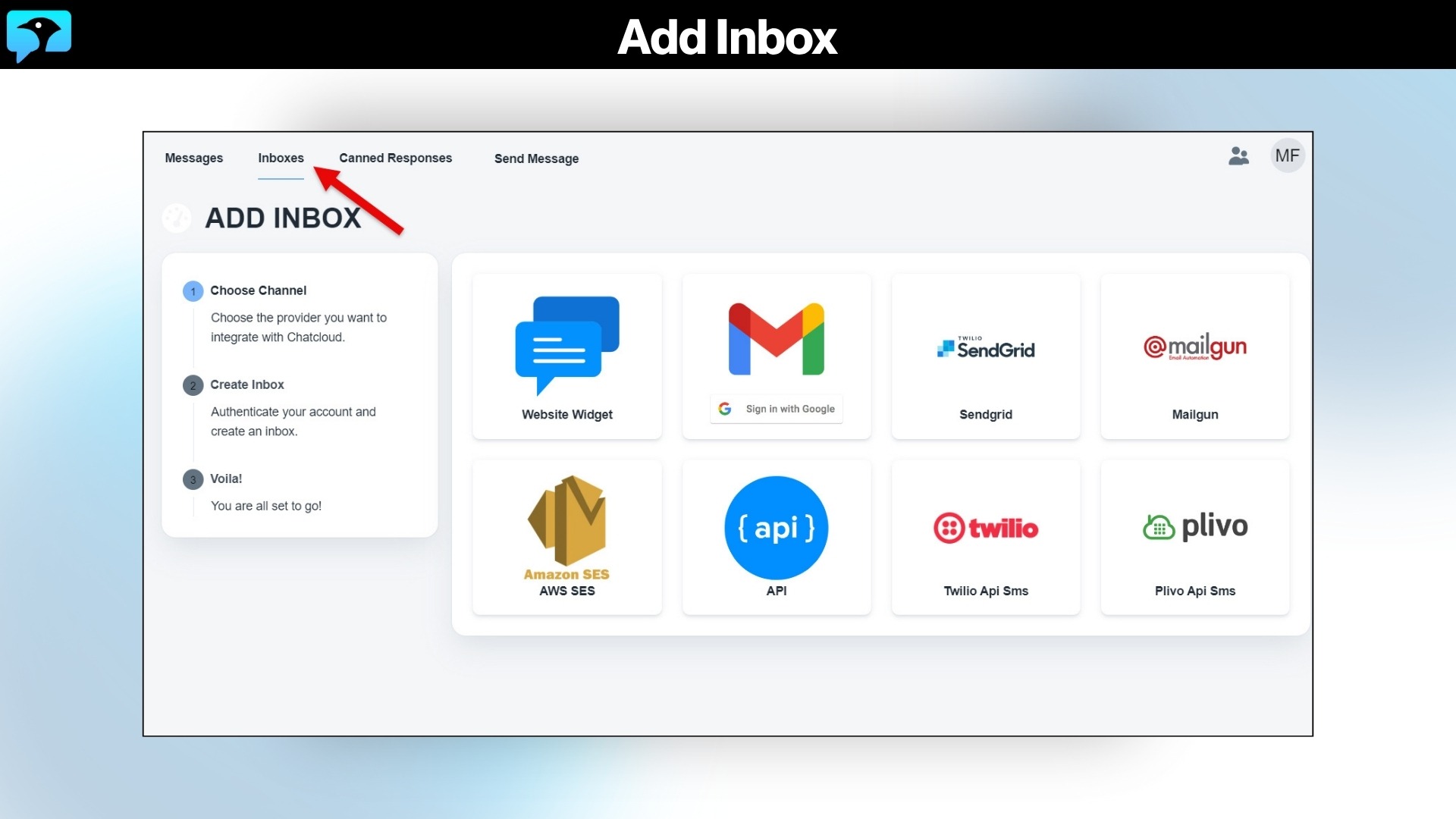Select the Mailgun provider icon

point(1194,347)
